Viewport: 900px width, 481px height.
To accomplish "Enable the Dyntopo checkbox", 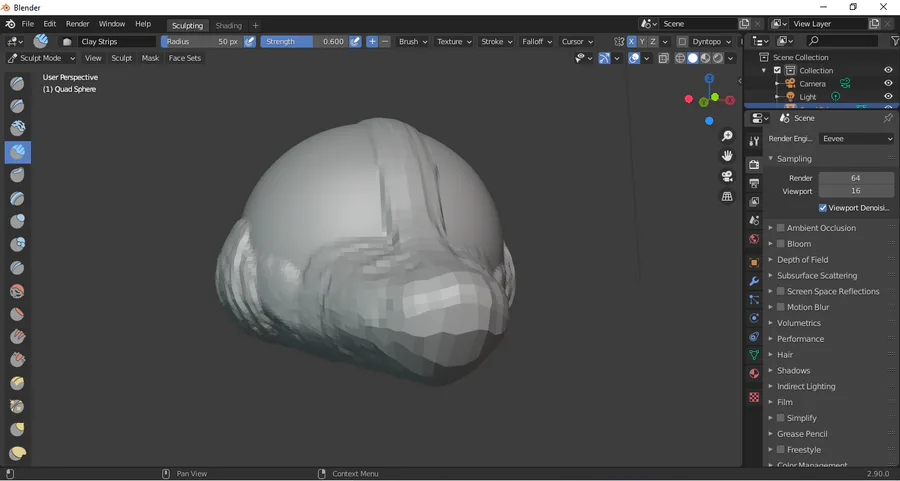I will [x=682, y=41].
